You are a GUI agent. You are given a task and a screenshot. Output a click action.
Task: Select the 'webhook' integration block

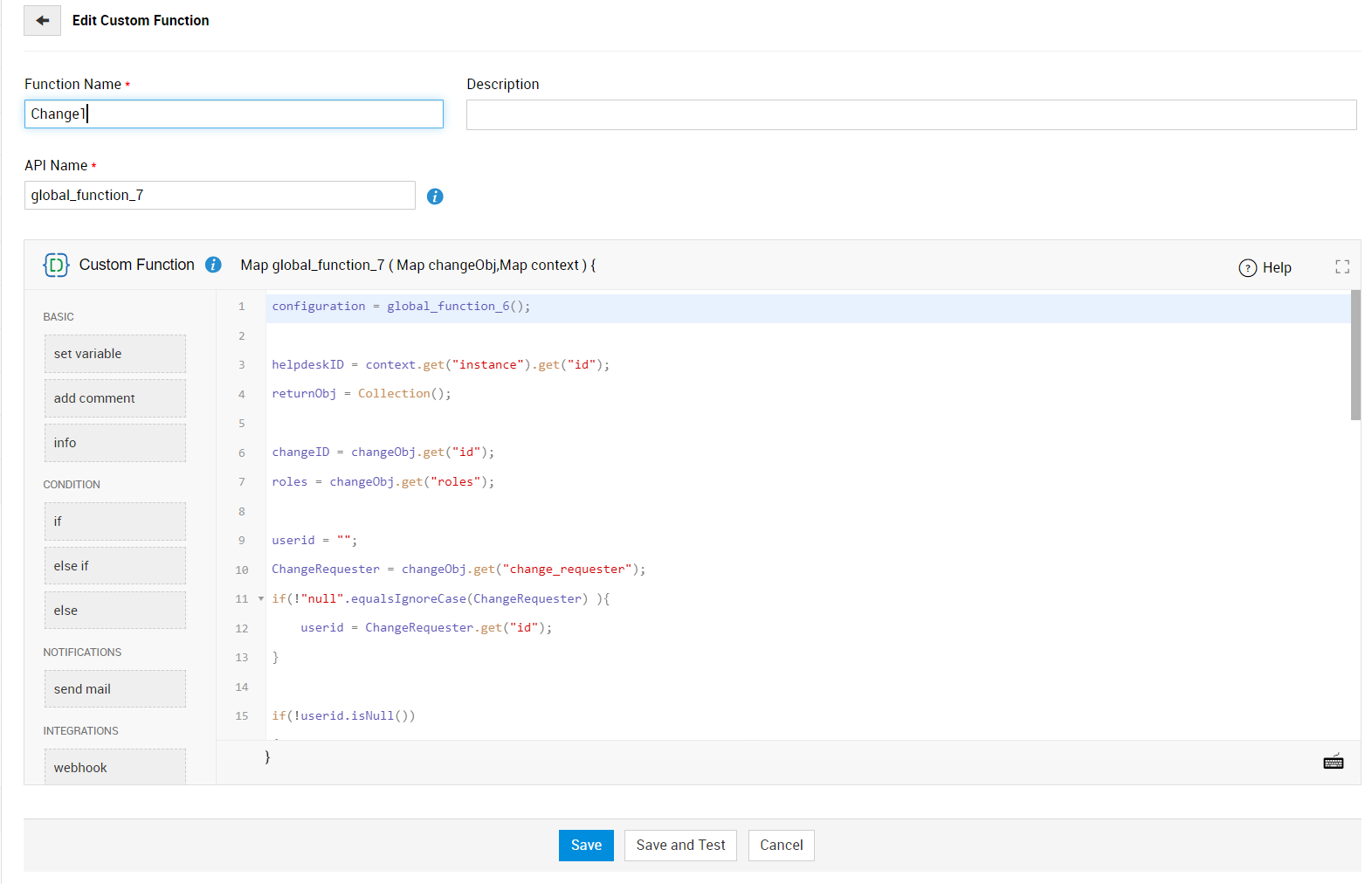click(114, 767)
